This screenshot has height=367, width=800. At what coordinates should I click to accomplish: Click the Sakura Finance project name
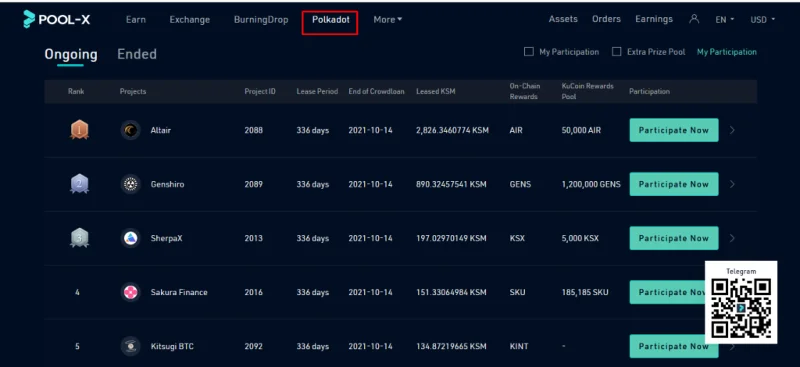(179, 292)
